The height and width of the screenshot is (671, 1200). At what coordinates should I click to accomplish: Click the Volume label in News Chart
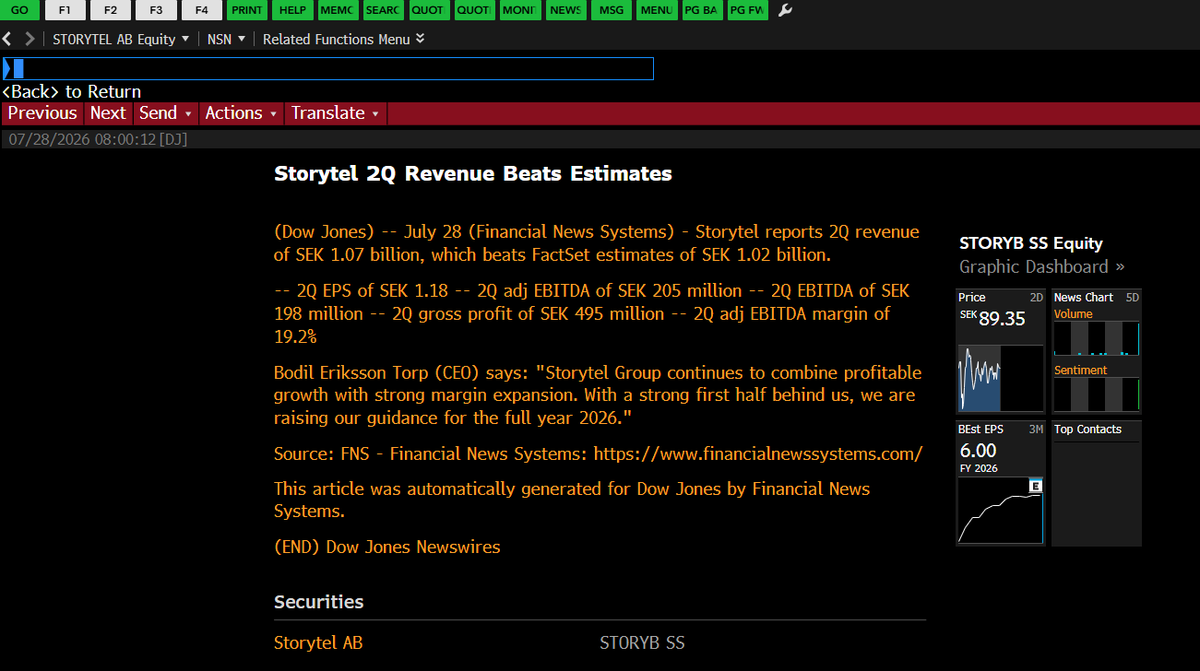coord(1073,314)
